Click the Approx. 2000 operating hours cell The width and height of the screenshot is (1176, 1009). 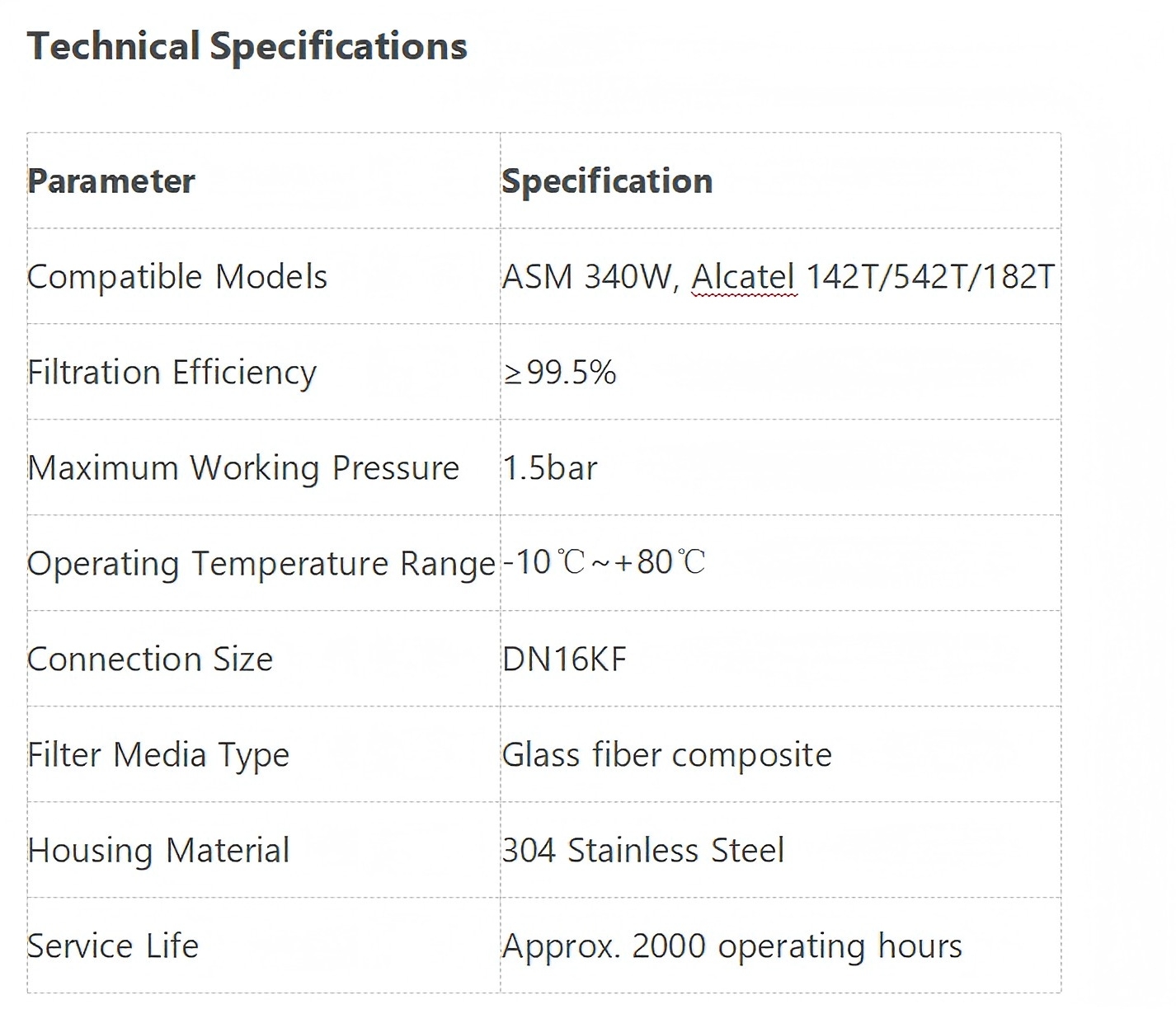(x=732, y=946)
